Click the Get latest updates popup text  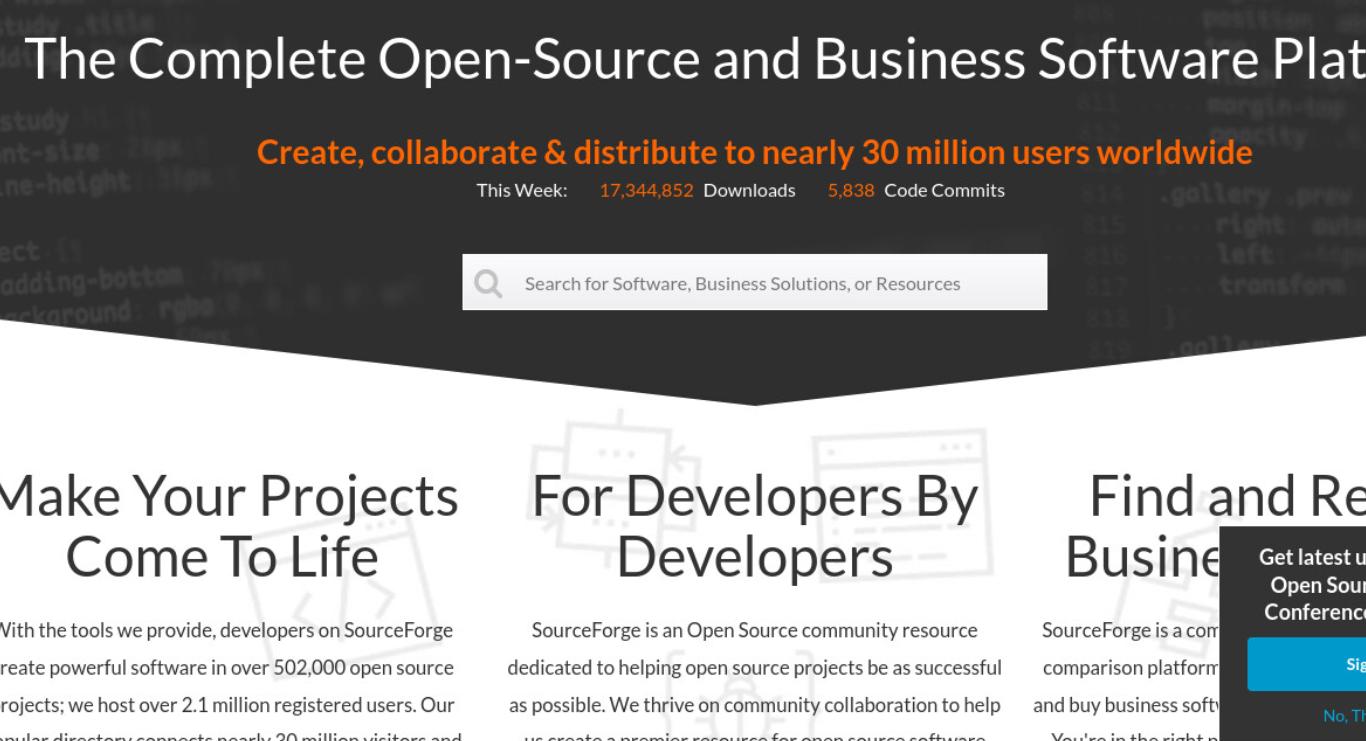pos(1312,584)
